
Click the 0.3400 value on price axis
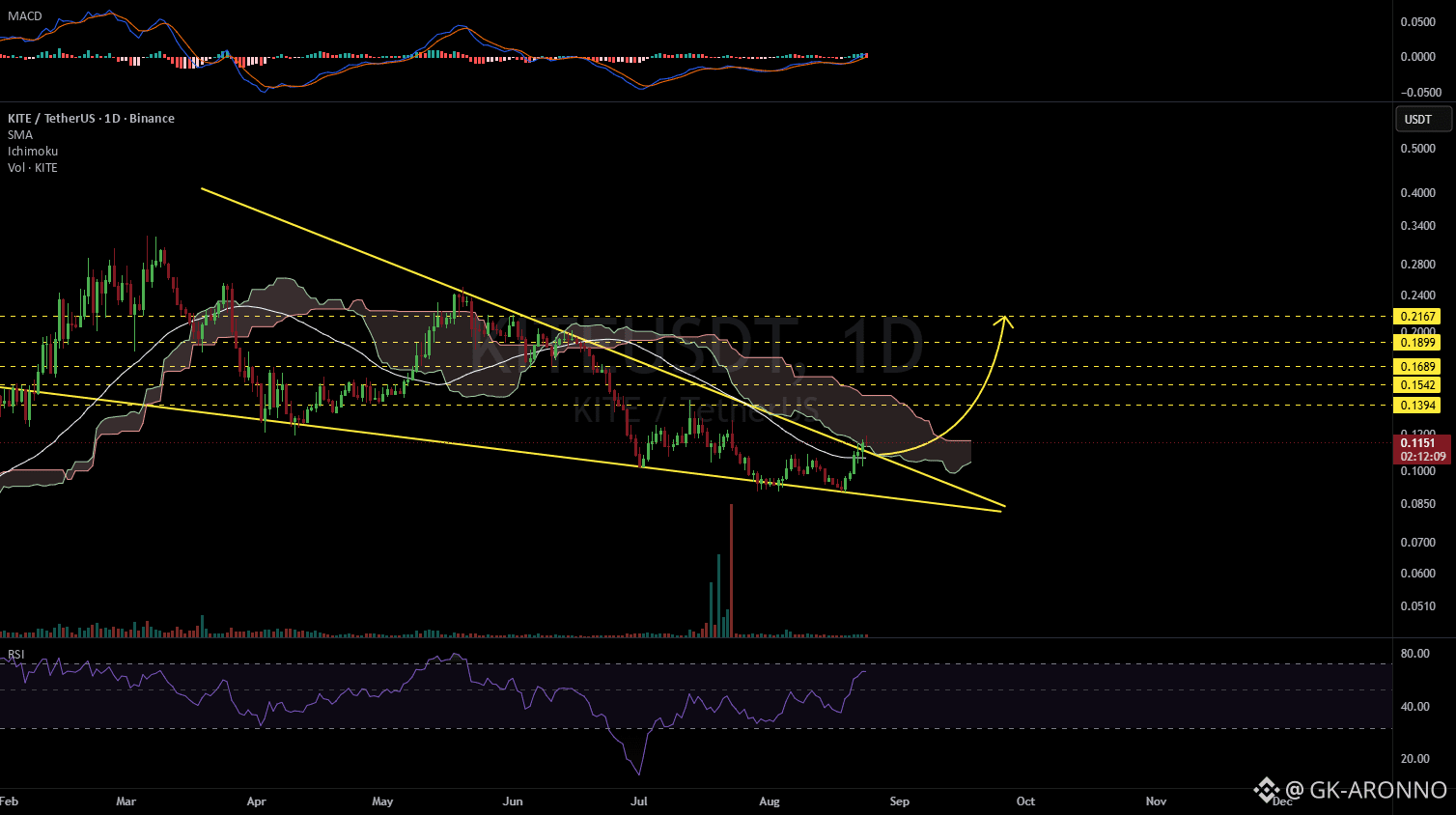point(1418,226)
